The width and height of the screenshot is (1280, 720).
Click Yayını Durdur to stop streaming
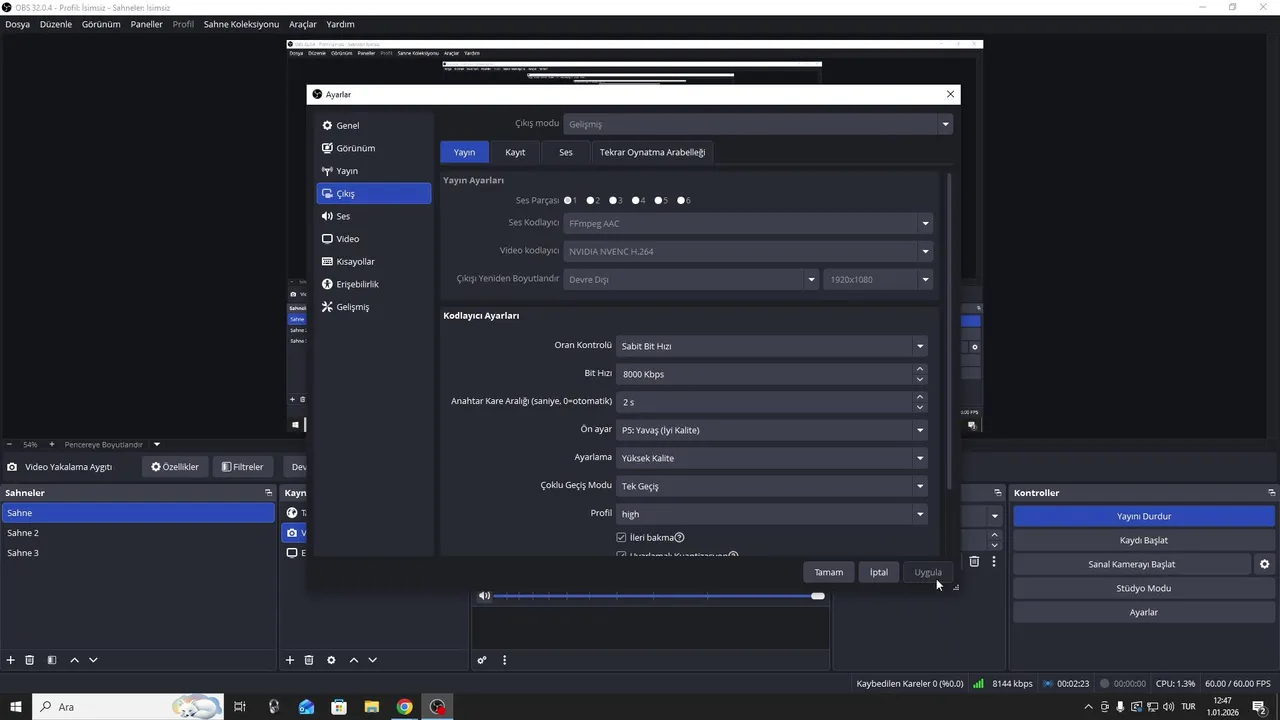[1144, 516]
